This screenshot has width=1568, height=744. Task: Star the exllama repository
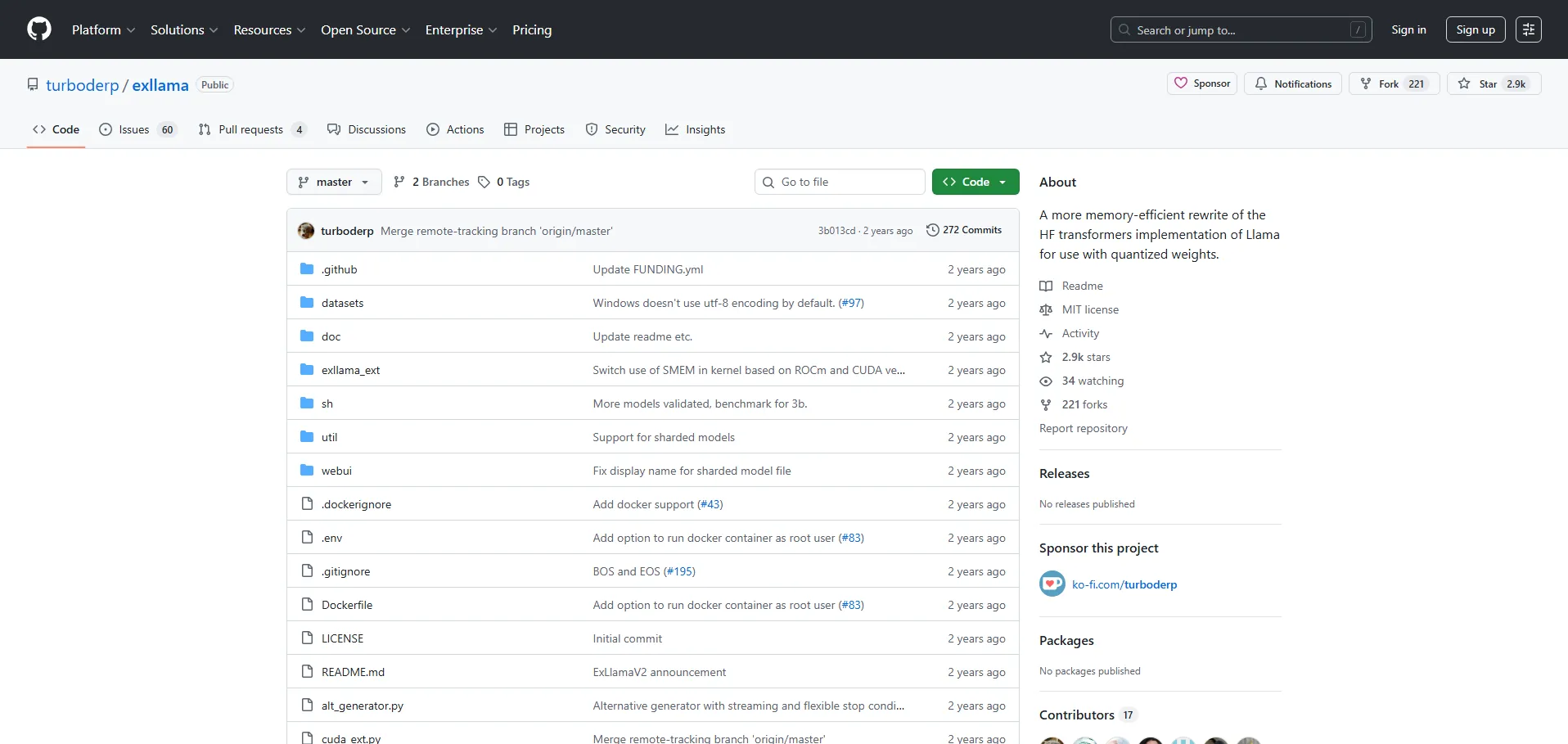(x=1494, y=83)
